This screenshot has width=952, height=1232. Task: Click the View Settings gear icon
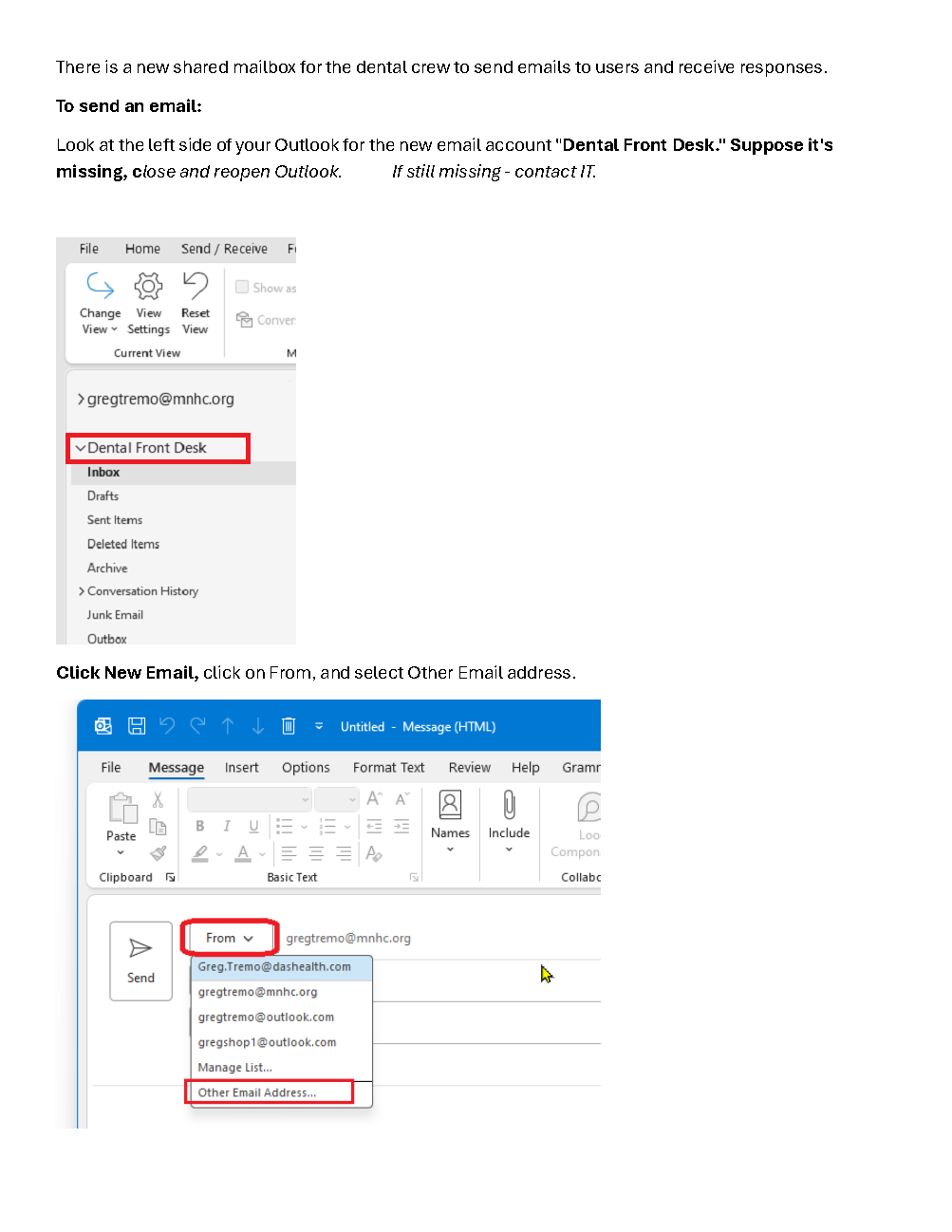[x=148, y=286]
